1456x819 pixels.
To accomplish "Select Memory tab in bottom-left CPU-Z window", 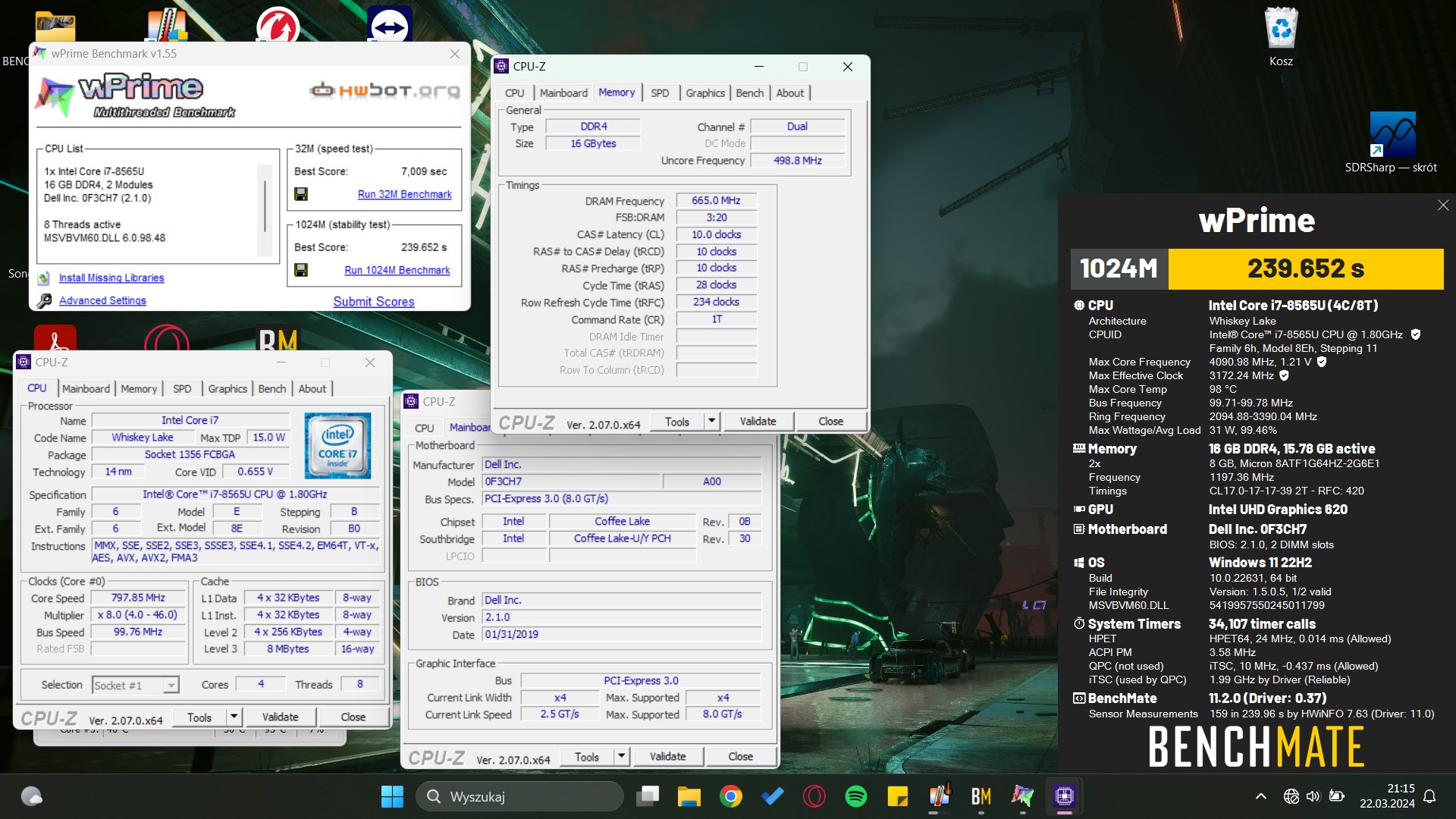I will click(139, 389).
